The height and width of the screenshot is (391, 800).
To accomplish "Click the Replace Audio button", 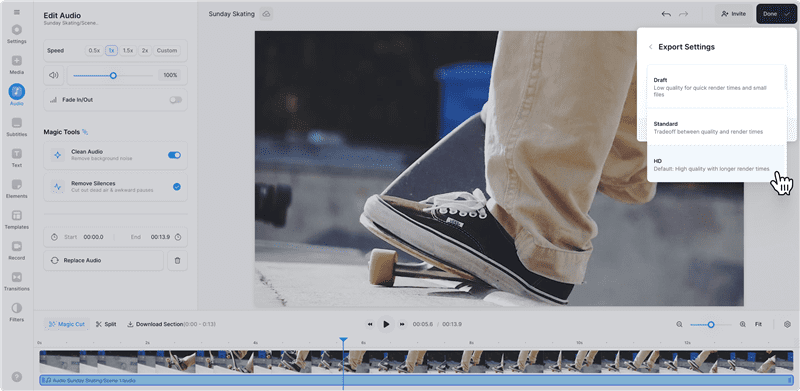I will pos(104,260).
